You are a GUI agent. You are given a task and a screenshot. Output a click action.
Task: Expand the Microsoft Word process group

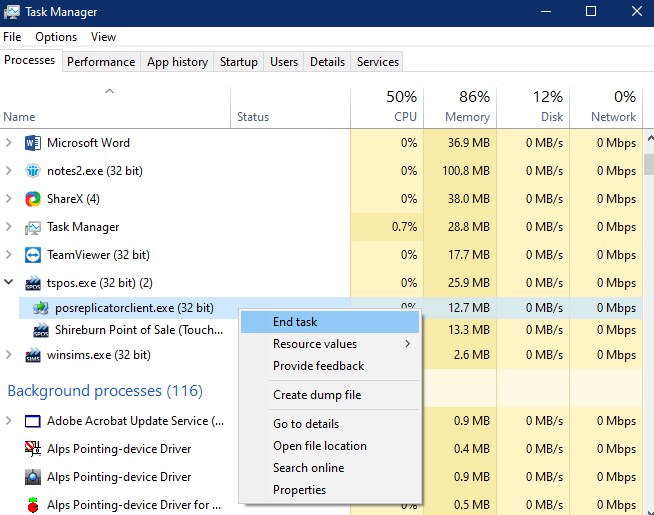click(x=8, y=143)
